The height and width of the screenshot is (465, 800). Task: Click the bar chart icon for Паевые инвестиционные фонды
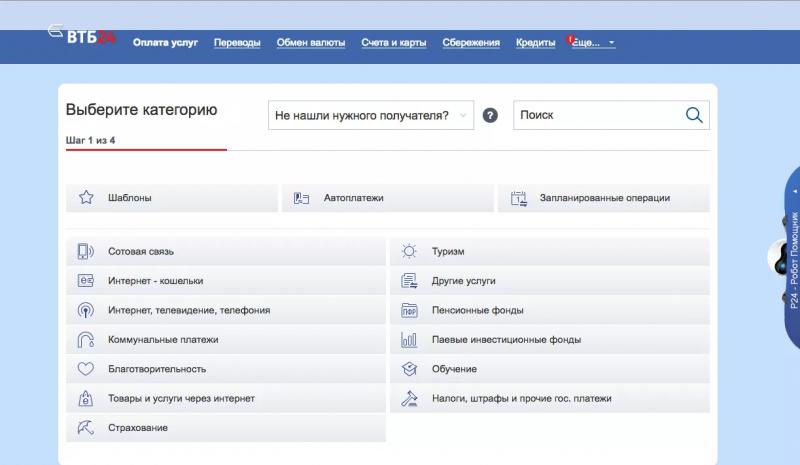(409, 339)
